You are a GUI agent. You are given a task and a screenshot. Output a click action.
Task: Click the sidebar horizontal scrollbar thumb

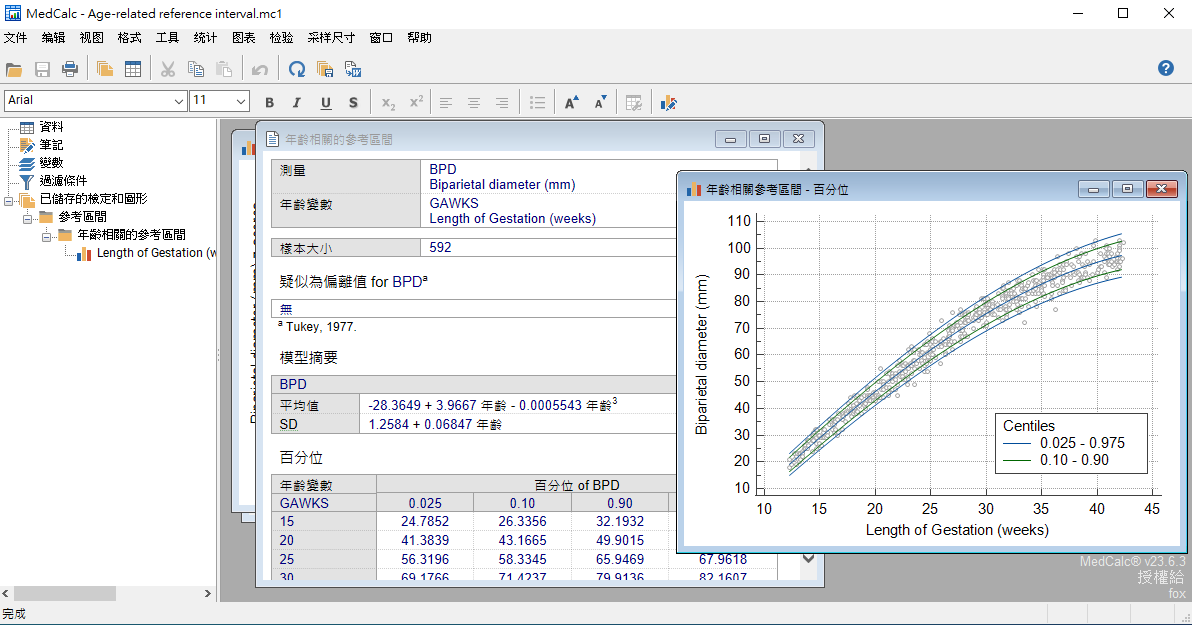(65, 593)
